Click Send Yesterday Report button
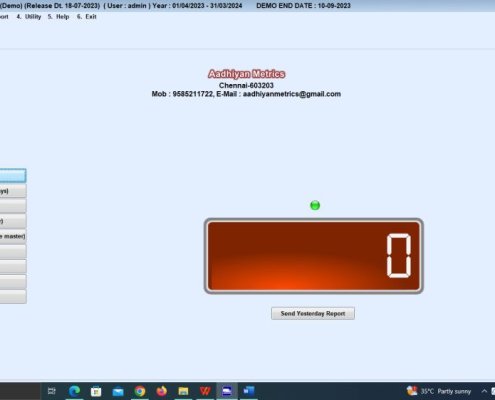495x400 pixels. [x=313, y=313]
